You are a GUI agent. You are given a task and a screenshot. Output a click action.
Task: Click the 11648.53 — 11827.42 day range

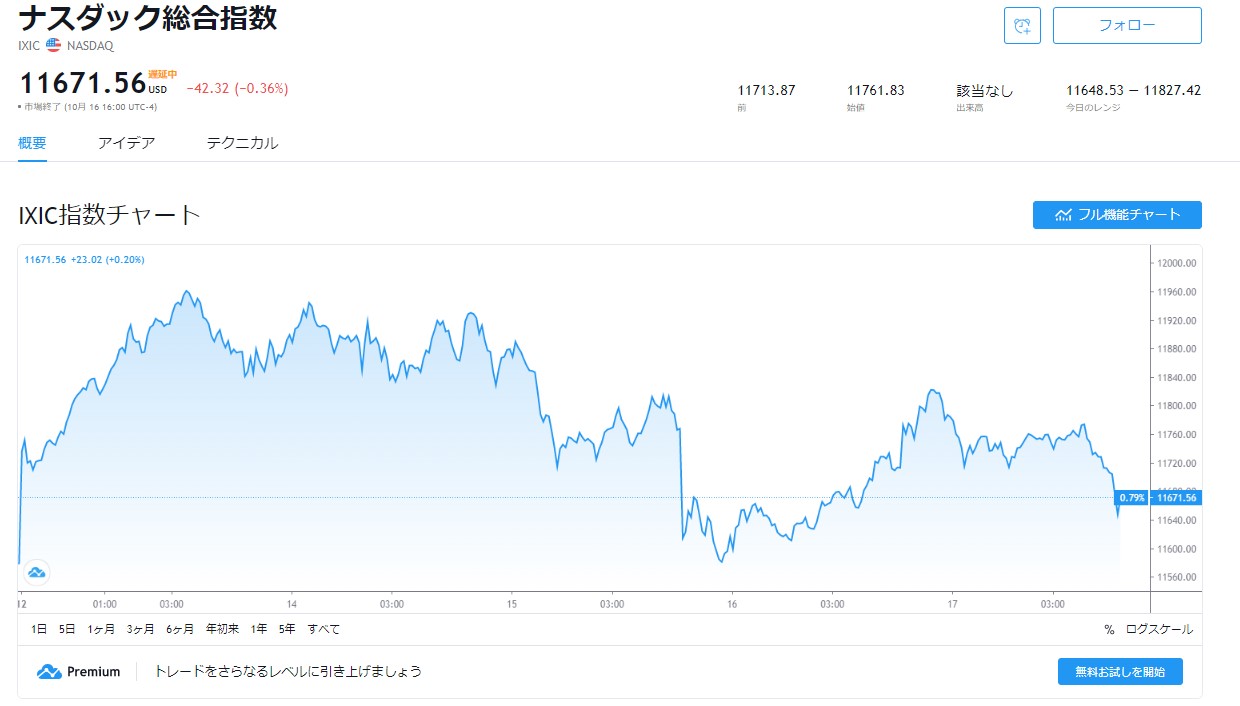(x=1134, y=90)
